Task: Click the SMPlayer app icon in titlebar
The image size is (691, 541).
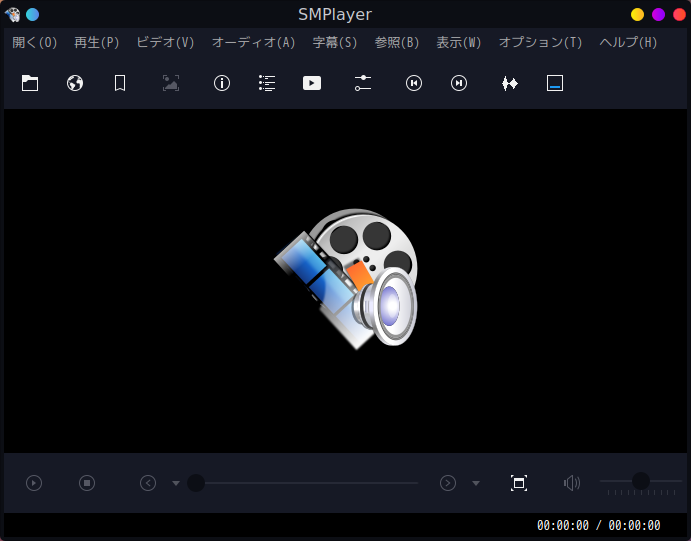Action: click(12, 15)
